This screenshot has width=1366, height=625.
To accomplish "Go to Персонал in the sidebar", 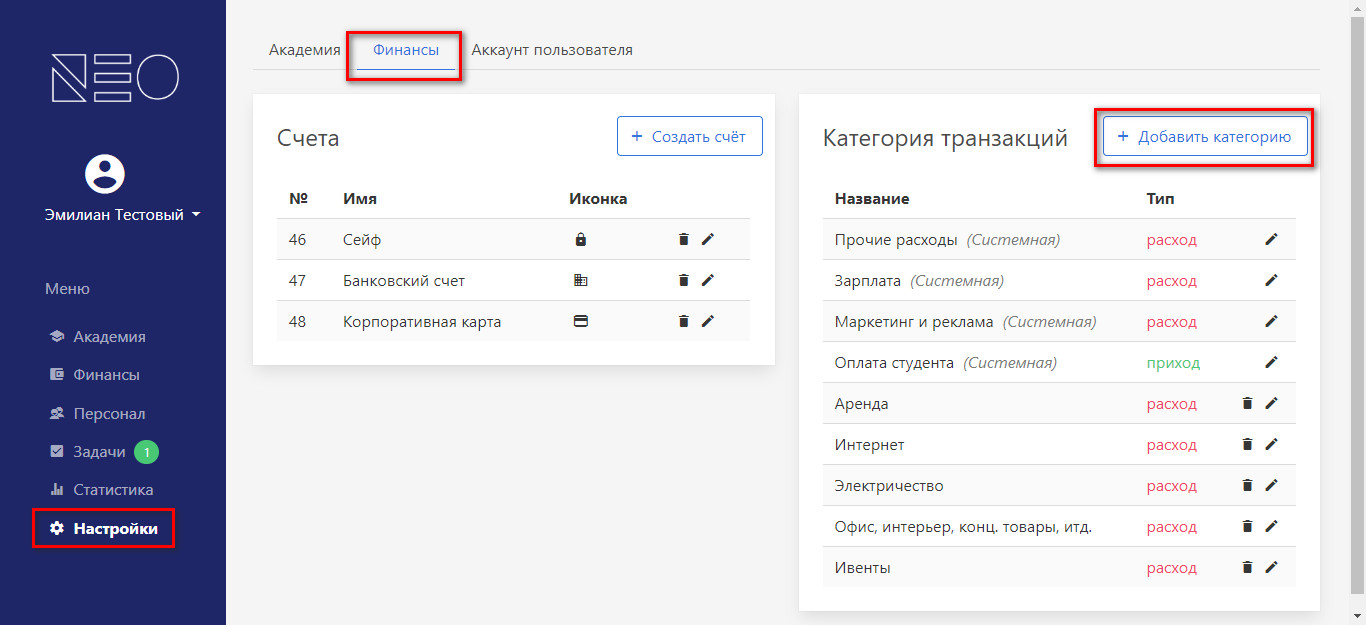I will [x=109, y=413].
